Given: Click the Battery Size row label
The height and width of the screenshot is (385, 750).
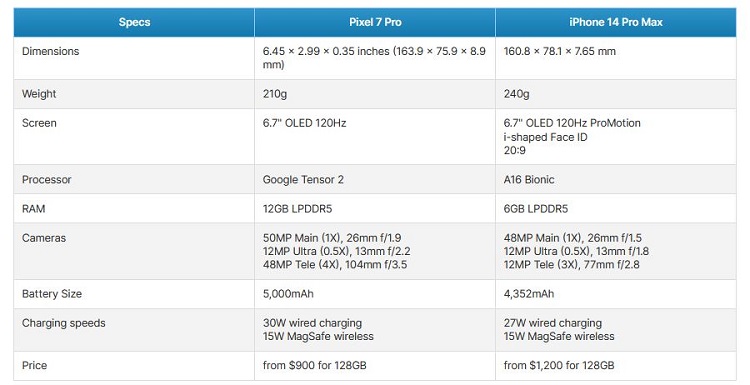Looking at the screenshot, I should click(52, 294).
